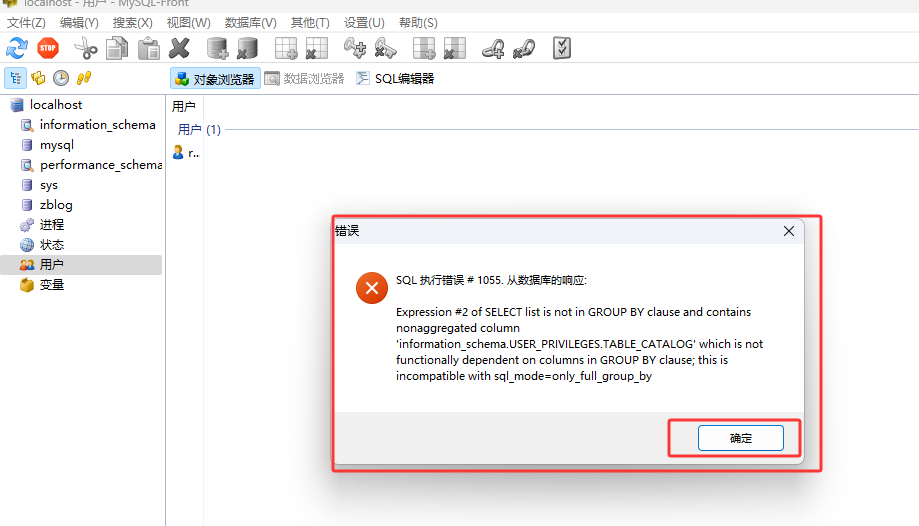
Task: Close the 错误 dialog with X
Action: tap(789, 231)
